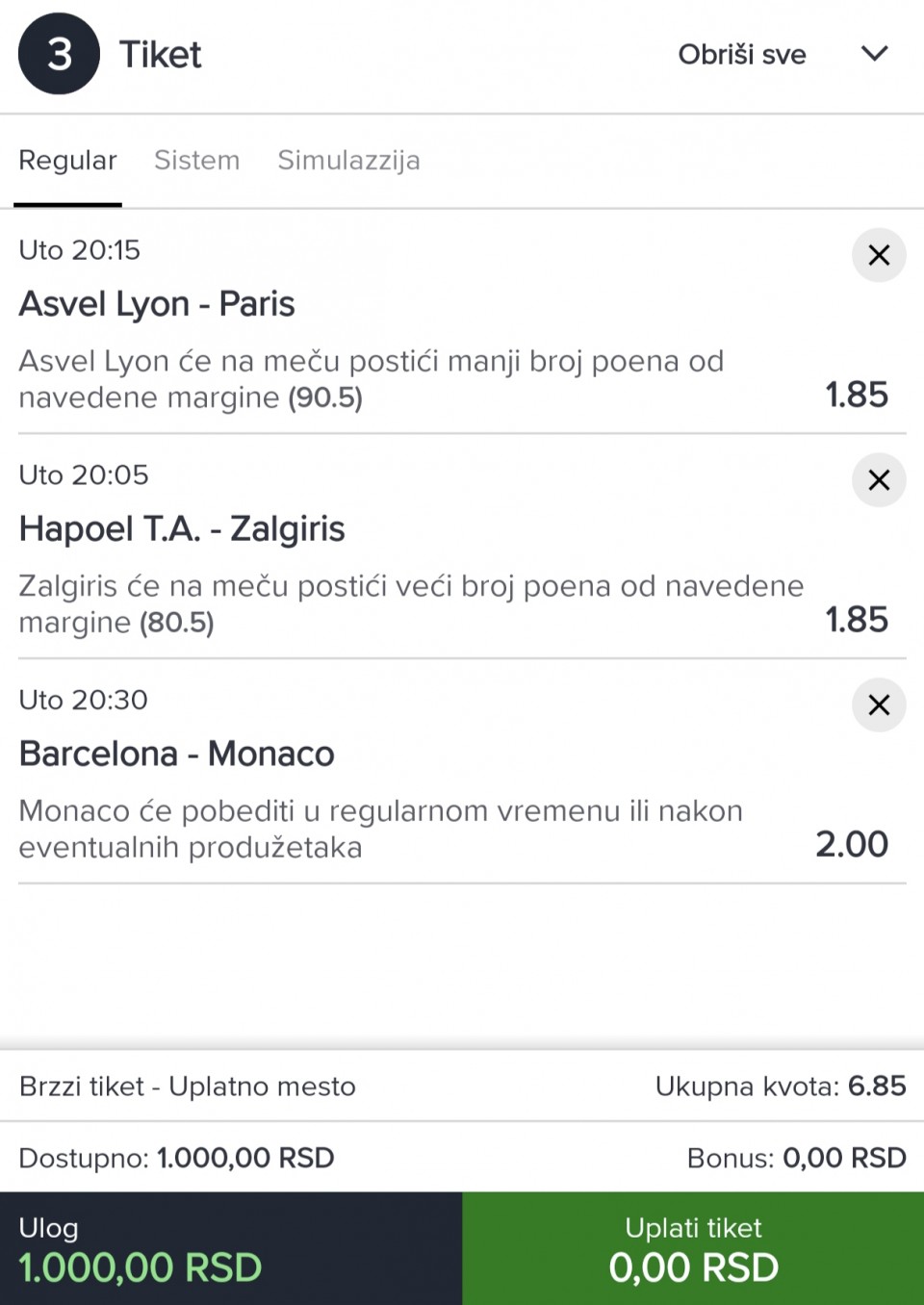Tap Brzzi tiket - Uplatno mesto option
Viewport: 924px width, 1305px height.
point(188,1087)
